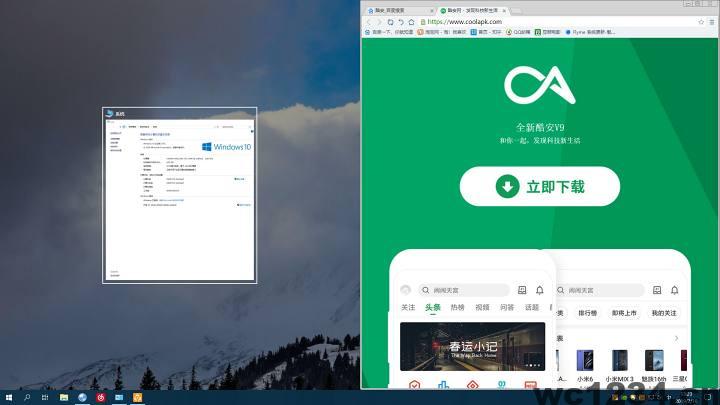
Task: Open the Ryine bookmark
Action: pos(590,32)
